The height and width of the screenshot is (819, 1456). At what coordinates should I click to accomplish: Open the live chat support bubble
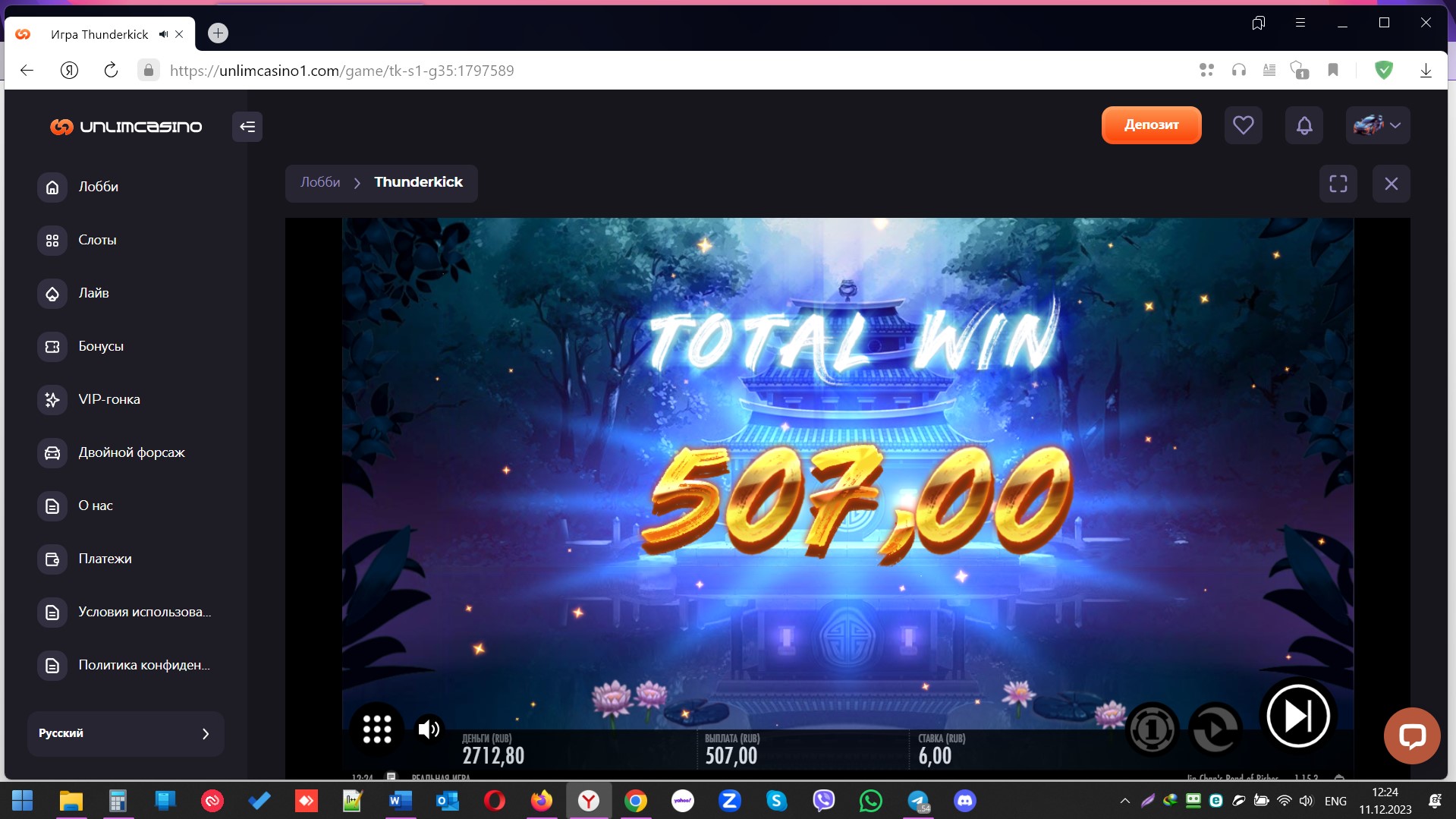1412,736
